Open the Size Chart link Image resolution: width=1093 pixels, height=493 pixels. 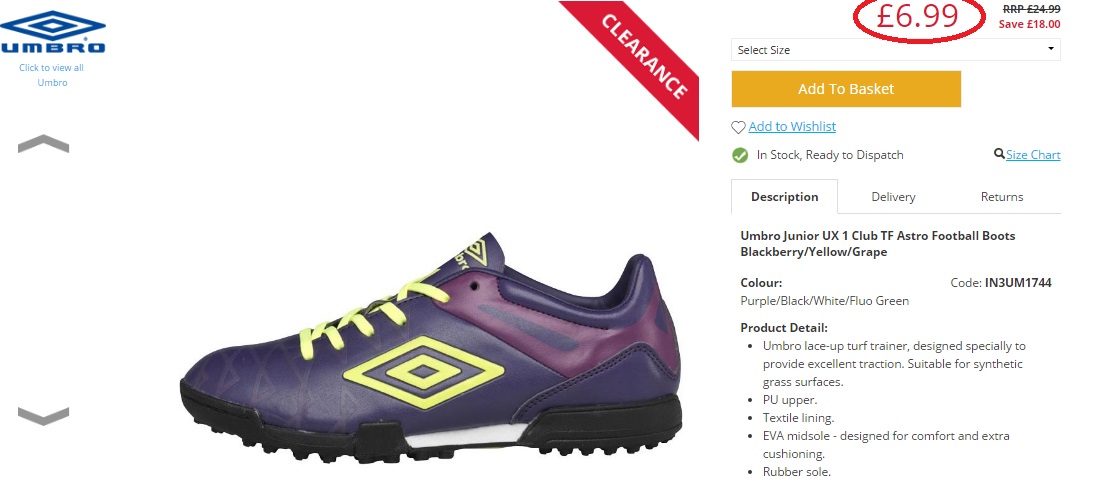[x=1033, y=155]
